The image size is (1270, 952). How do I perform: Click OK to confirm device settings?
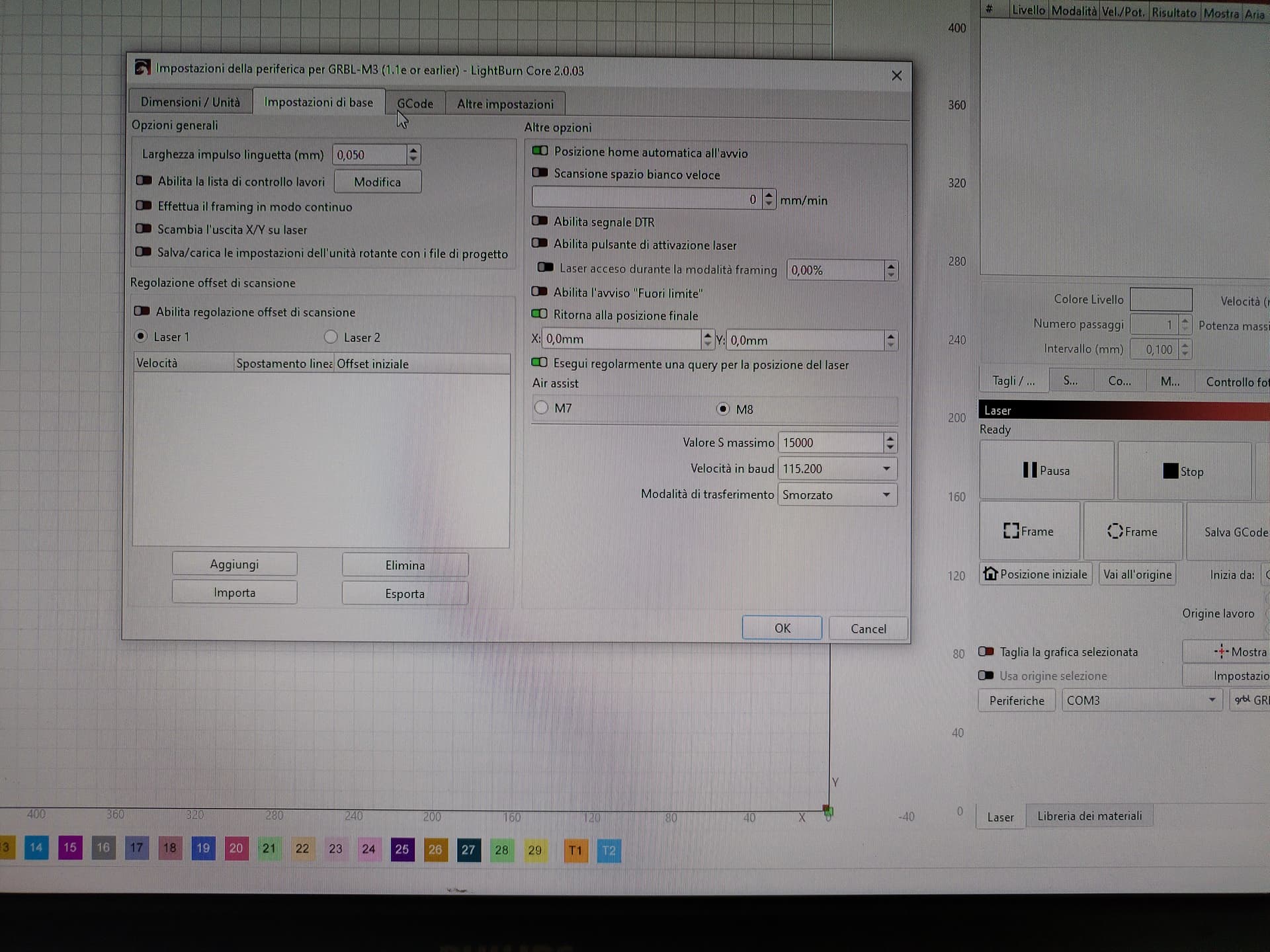tap(782, 628)
